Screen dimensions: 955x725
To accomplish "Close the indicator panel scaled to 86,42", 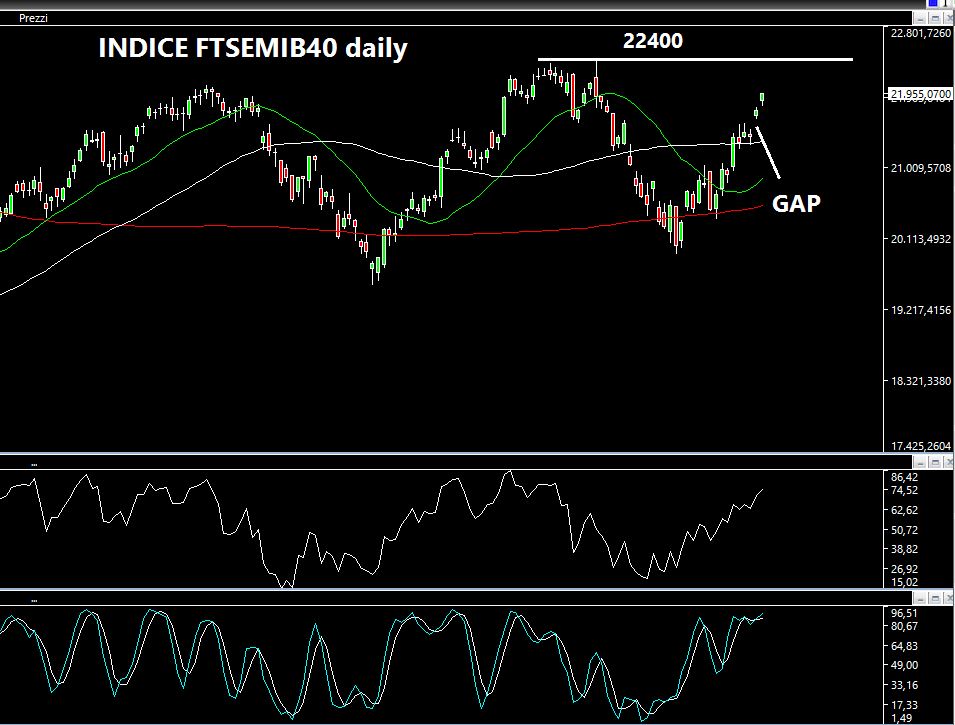I will pos(949,462).
